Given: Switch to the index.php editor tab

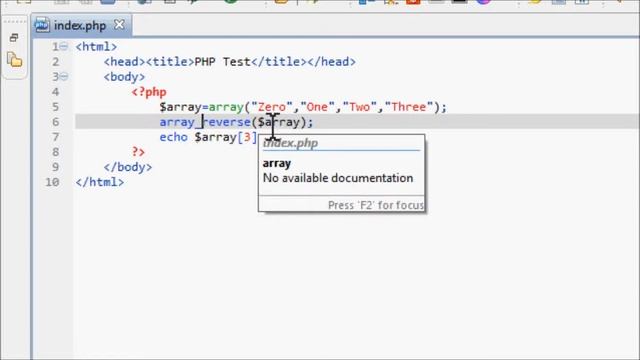Looking at the screenshot, I should 81,25.
